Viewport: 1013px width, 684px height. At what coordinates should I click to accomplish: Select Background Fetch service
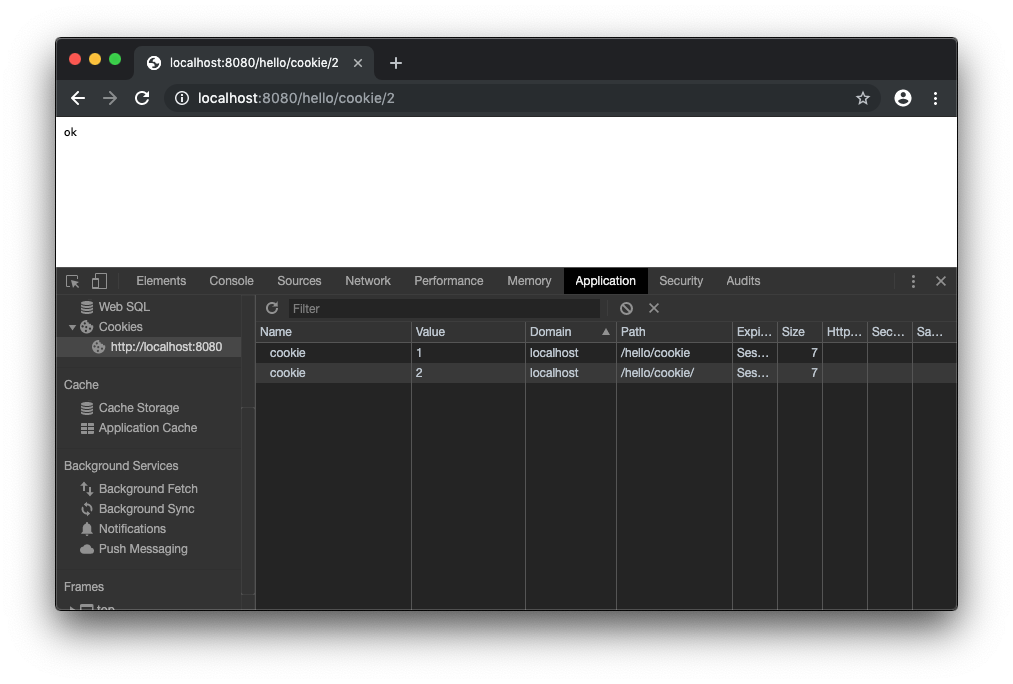(148, 489)
